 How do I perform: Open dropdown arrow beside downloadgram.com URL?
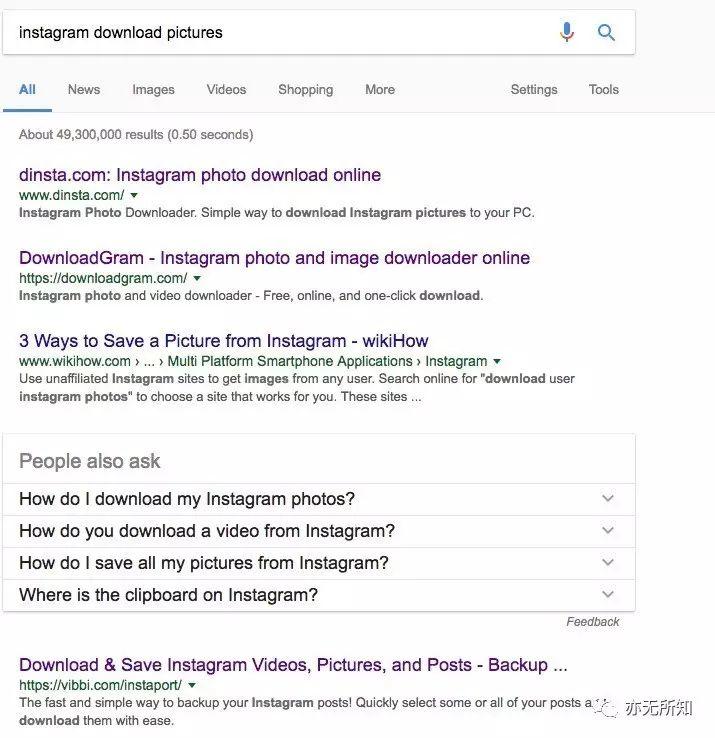(197, 278)
